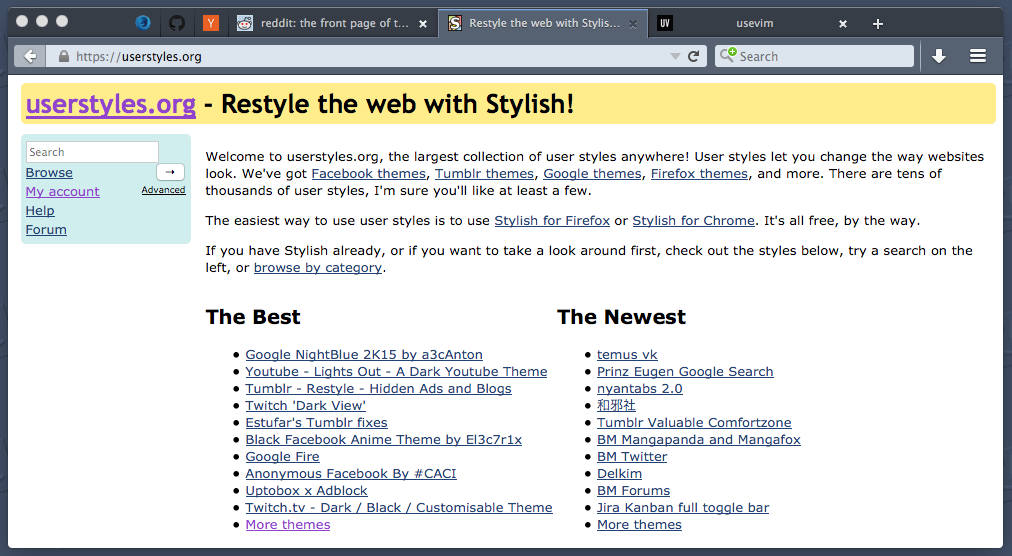Viewport: 1012px width, 556px height.
Task: Open Black Facebook Anime Theme link
Action: coord(383,440)
